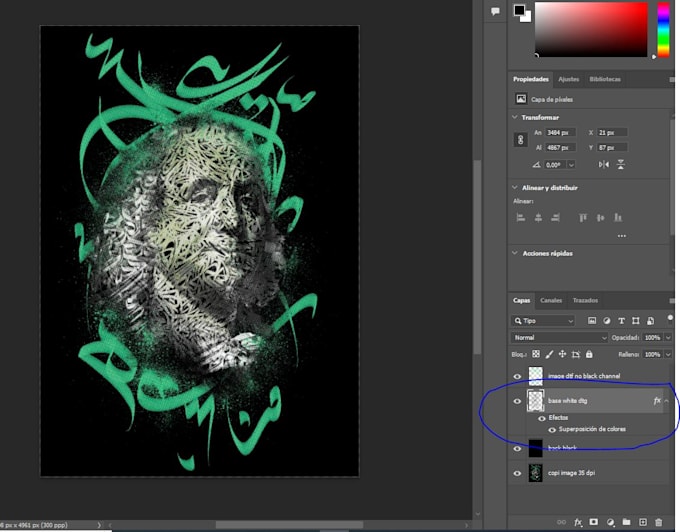680x532 pixels.
Task: Collapse effects arrow on base white dtg
Action: (x=667, y=401)
